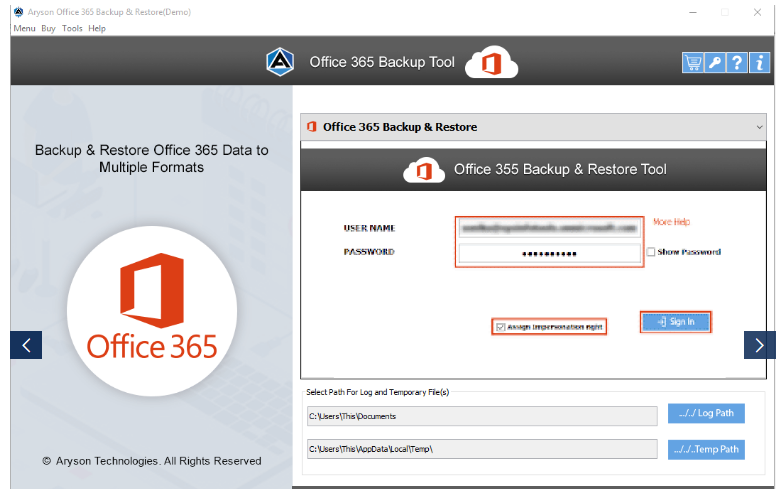778x489 pixels.
Task: Toggle Assign Impersonation Right checkbox
Action: point(500,327)
